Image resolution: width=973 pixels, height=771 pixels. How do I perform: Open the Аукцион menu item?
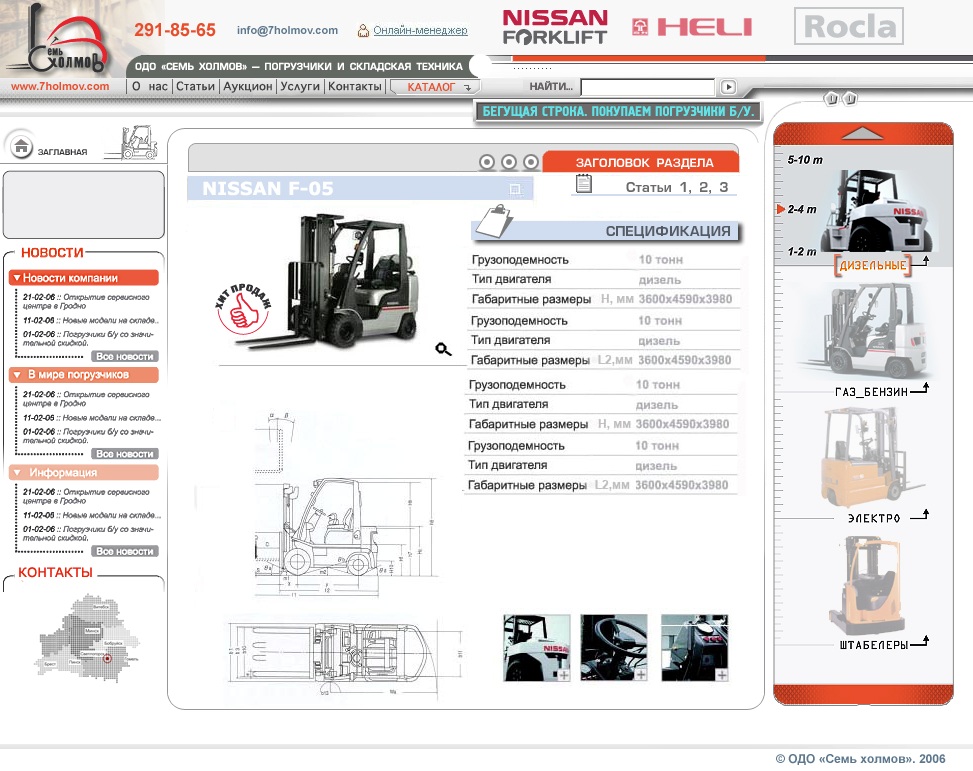pos(247,87)
